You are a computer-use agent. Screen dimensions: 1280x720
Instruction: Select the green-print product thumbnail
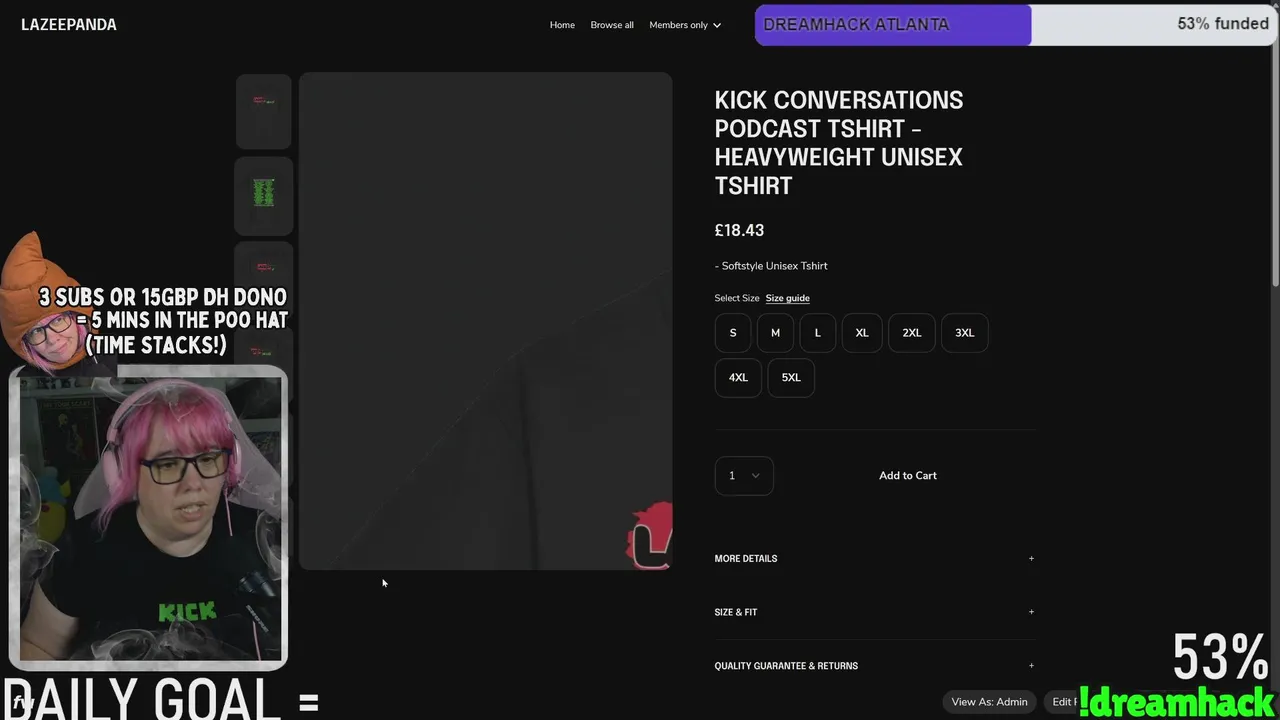click(264, 195)
